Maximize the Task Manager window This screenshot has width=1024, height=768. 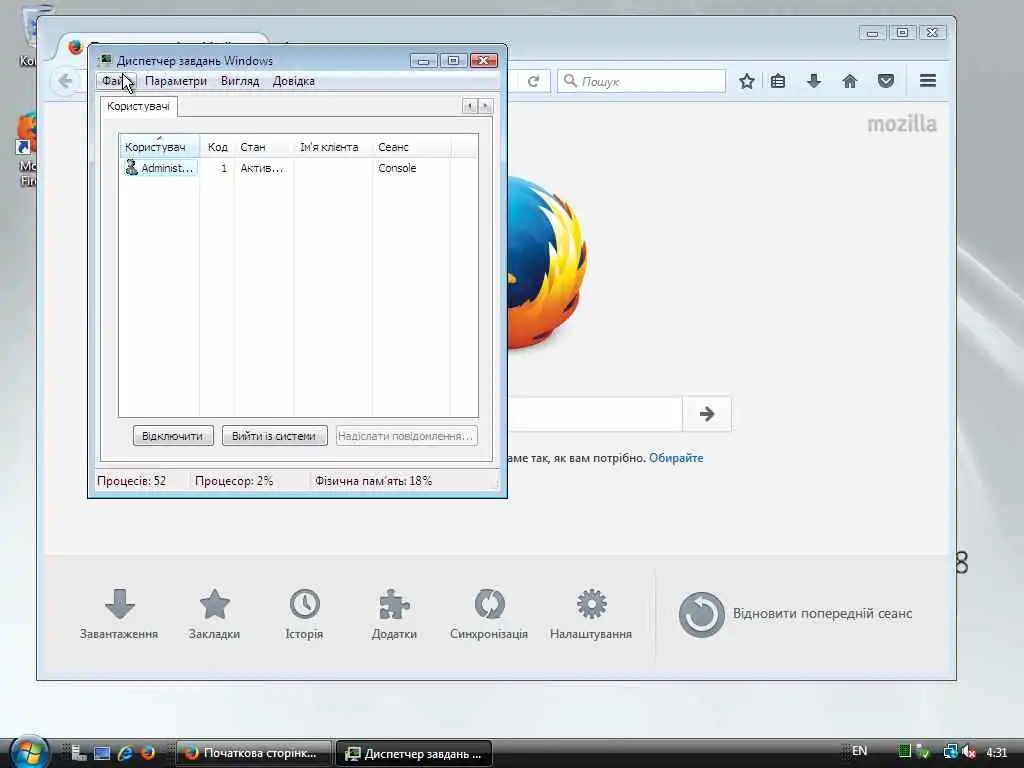coord(453,61)
